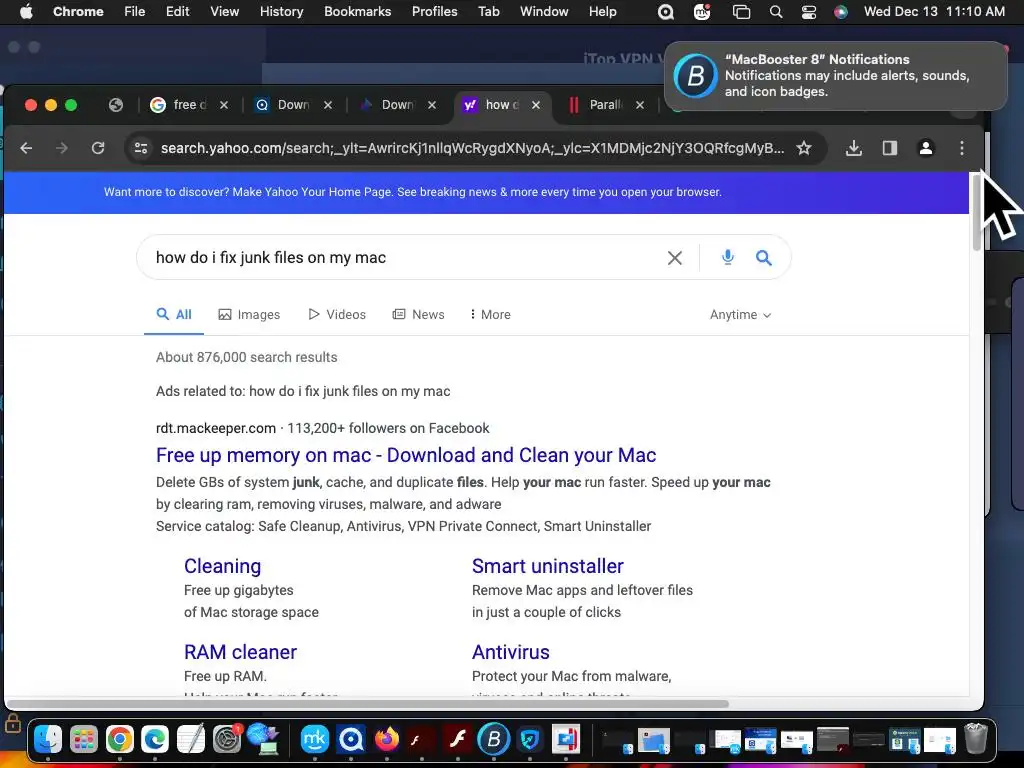1024x768 pixels.
Task: Select the News results tab
Action: pos(418,315)
